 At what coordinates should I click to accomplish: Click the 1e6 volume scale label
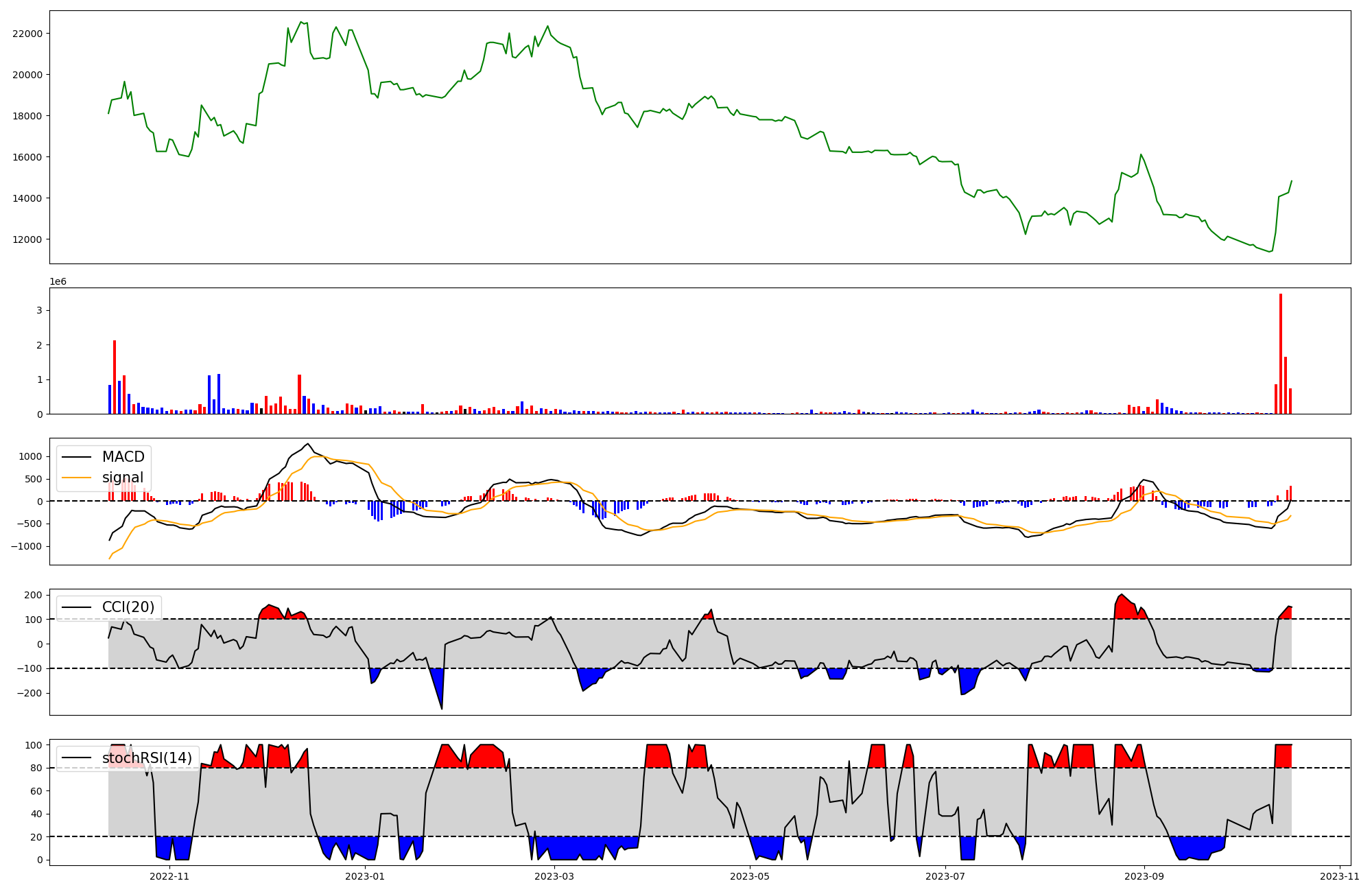58,282
